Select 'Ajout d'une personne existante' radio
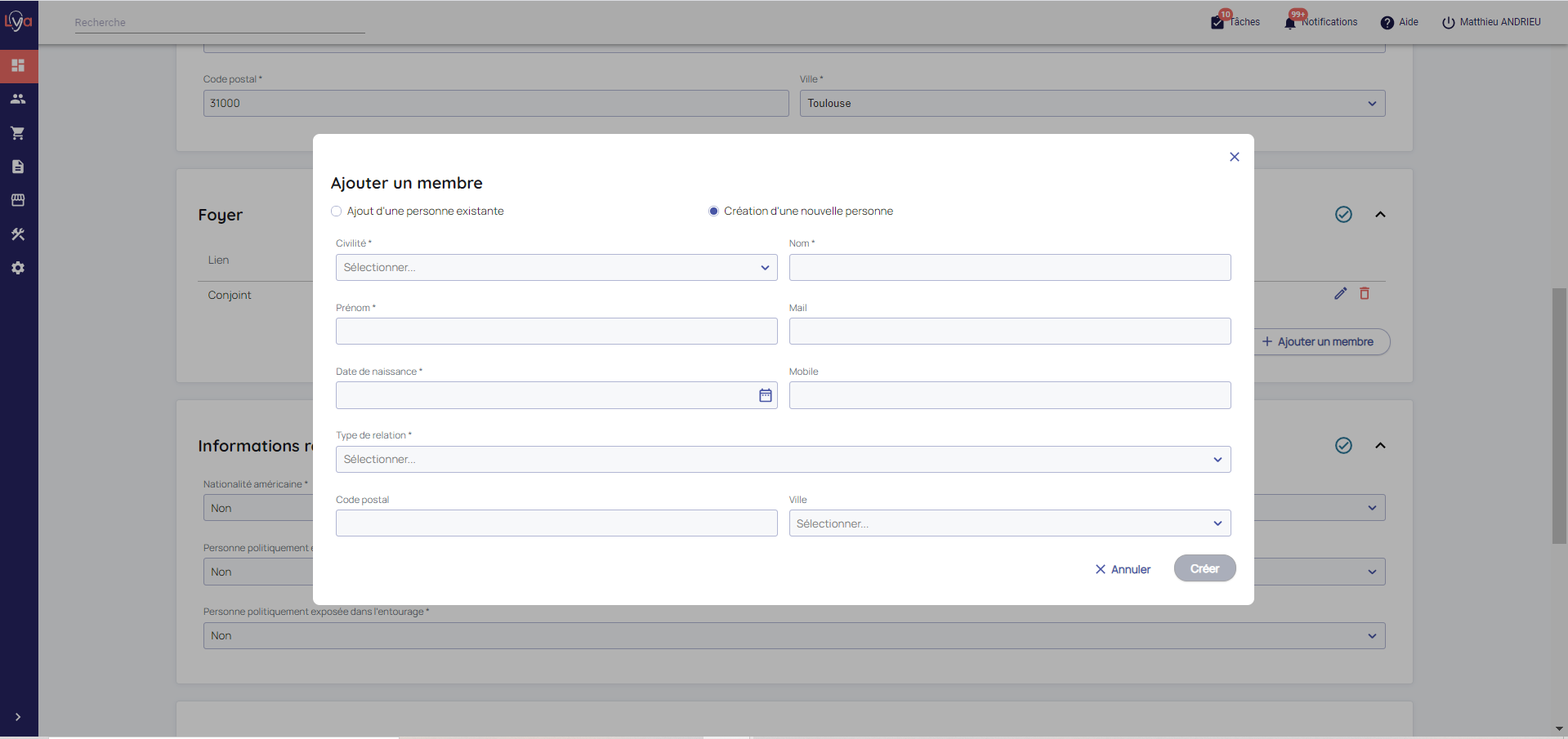The width and height of the screenshot is (1568, 739). coord(337,211)
